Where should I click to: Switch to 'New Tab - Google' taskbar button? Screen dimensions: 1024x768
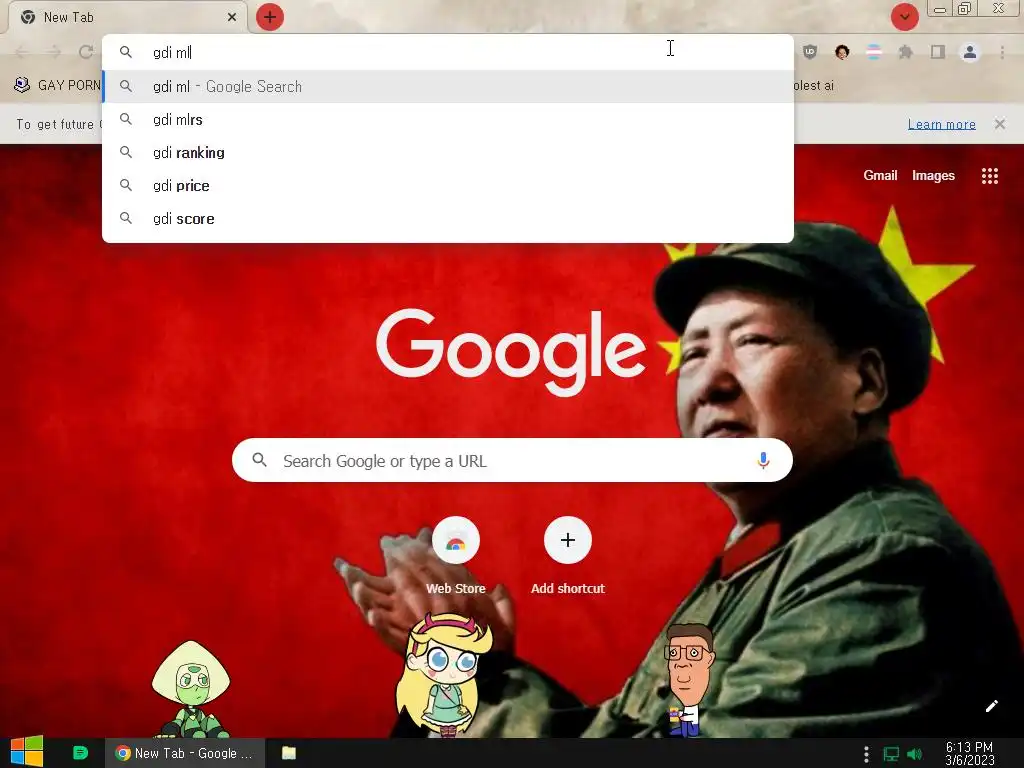click(x=185, y=753)
